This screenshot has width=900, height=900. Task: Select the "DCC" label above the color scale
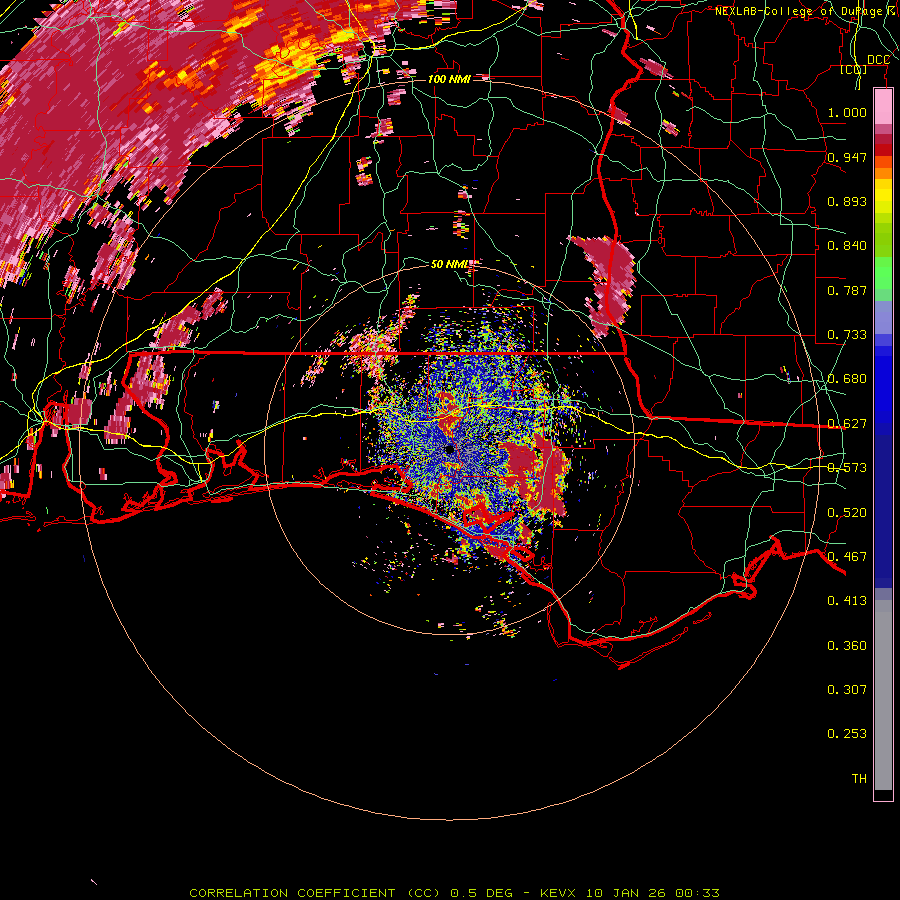click(878, 60)
